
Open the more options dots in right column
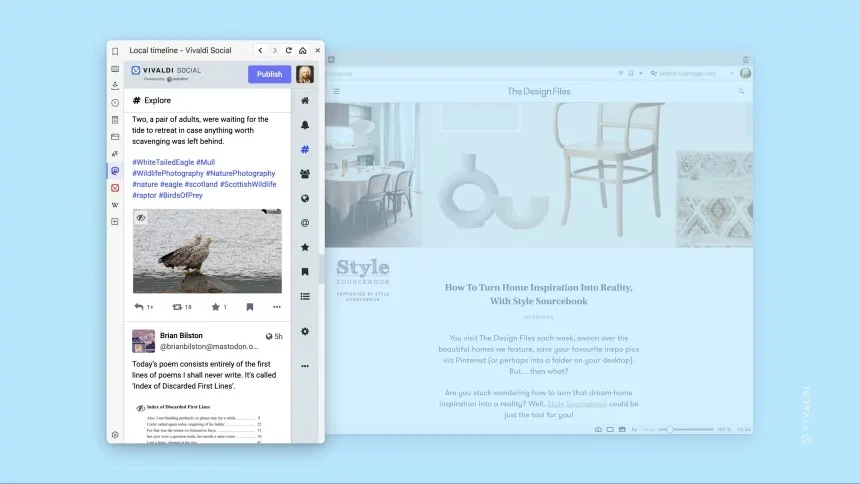click(x=305, y=366)
